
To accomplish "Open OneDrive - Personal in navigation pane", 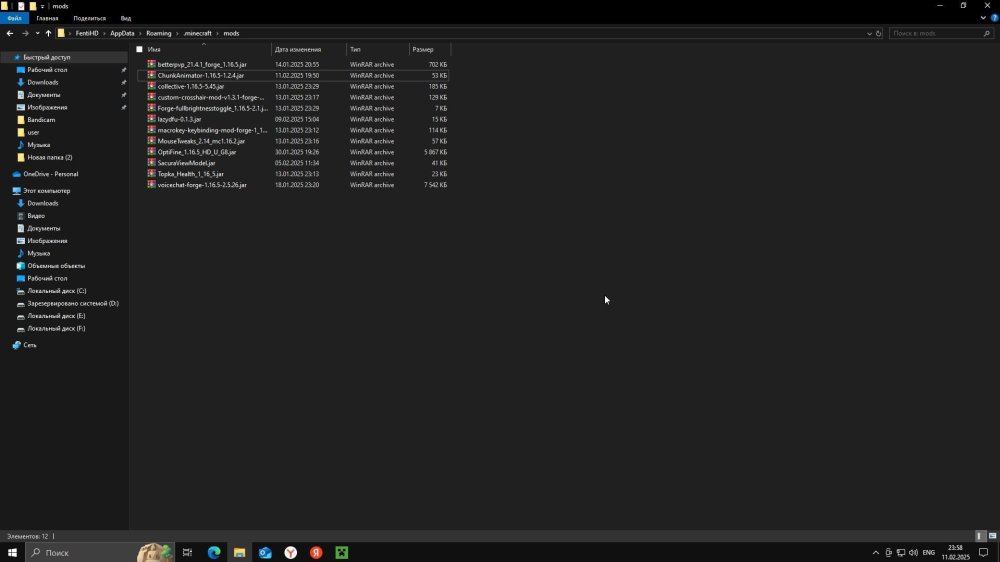I will coord(50,174).
